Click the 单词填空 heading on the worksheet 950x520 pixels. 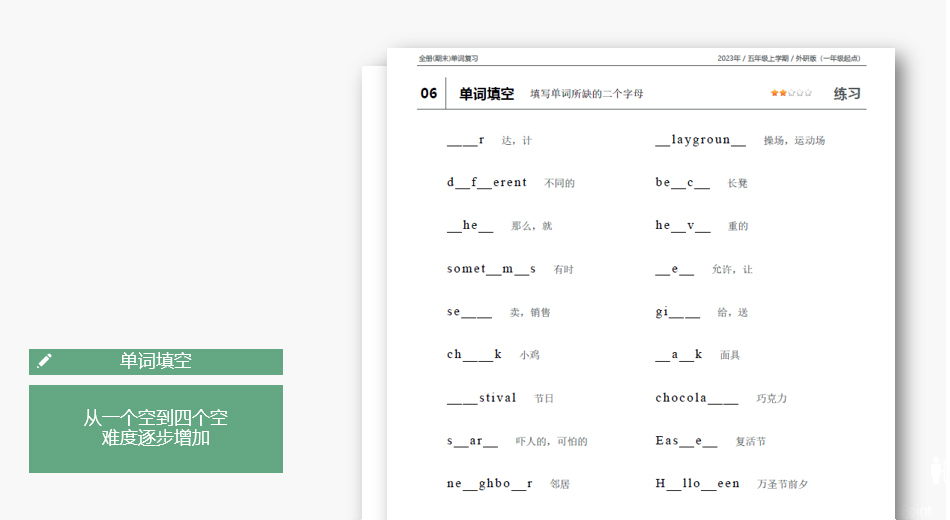[x=486, y=94]
